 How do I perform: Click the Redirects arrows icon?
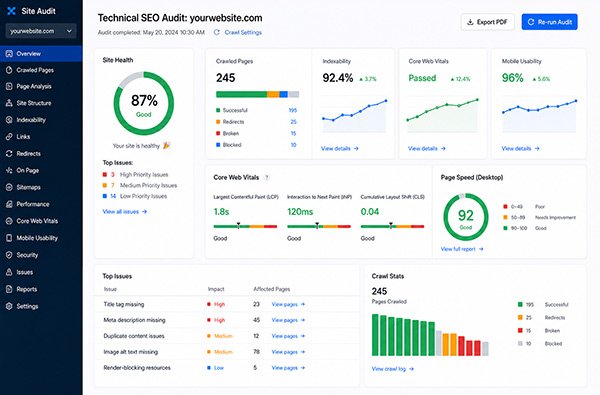9,153
